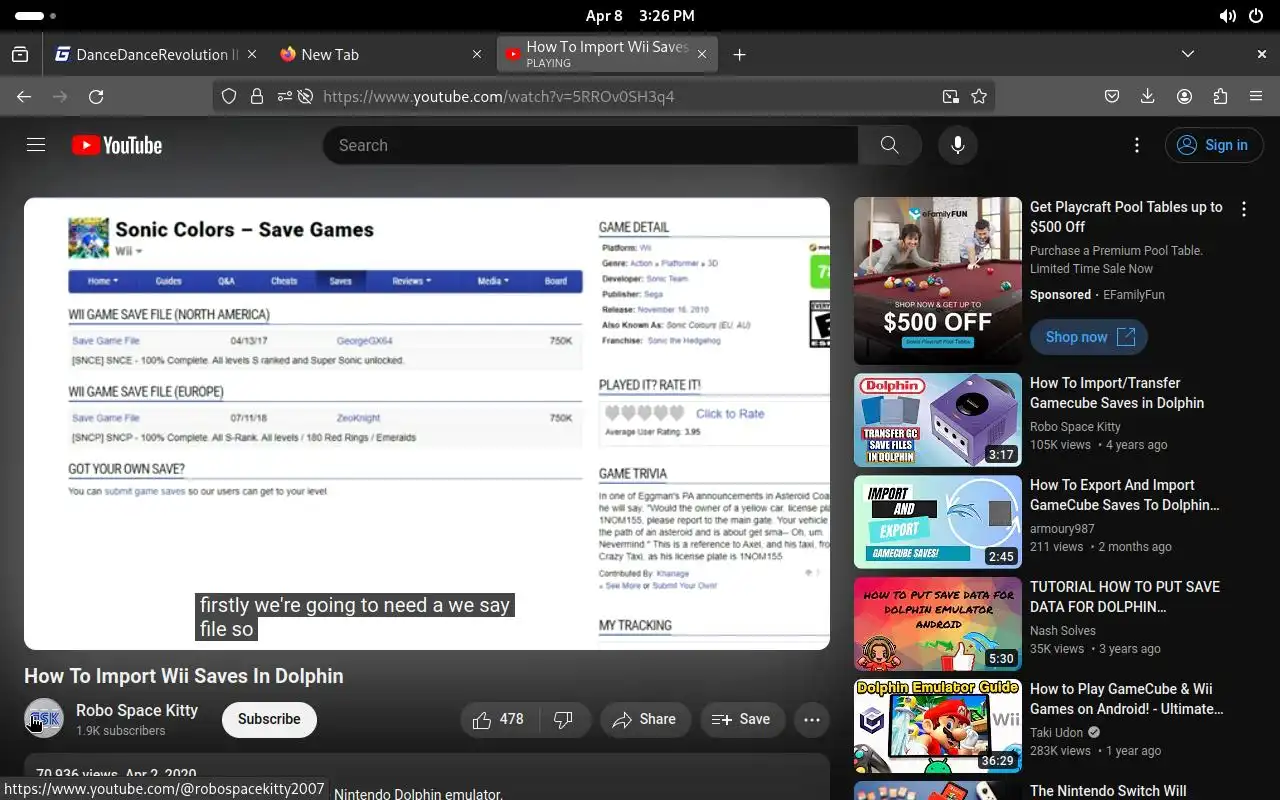Viewport: 1280px width, 800px height.
Task: Open YouTube hamburger guide menu
Action: pos(36,145)
